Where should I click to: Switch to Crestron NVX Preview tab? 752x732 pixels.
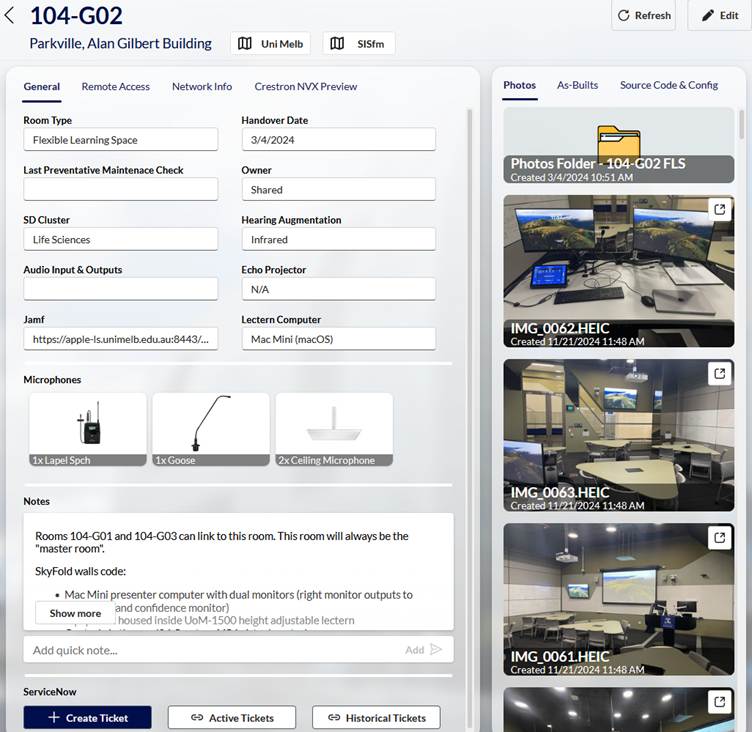click(305, 87)
